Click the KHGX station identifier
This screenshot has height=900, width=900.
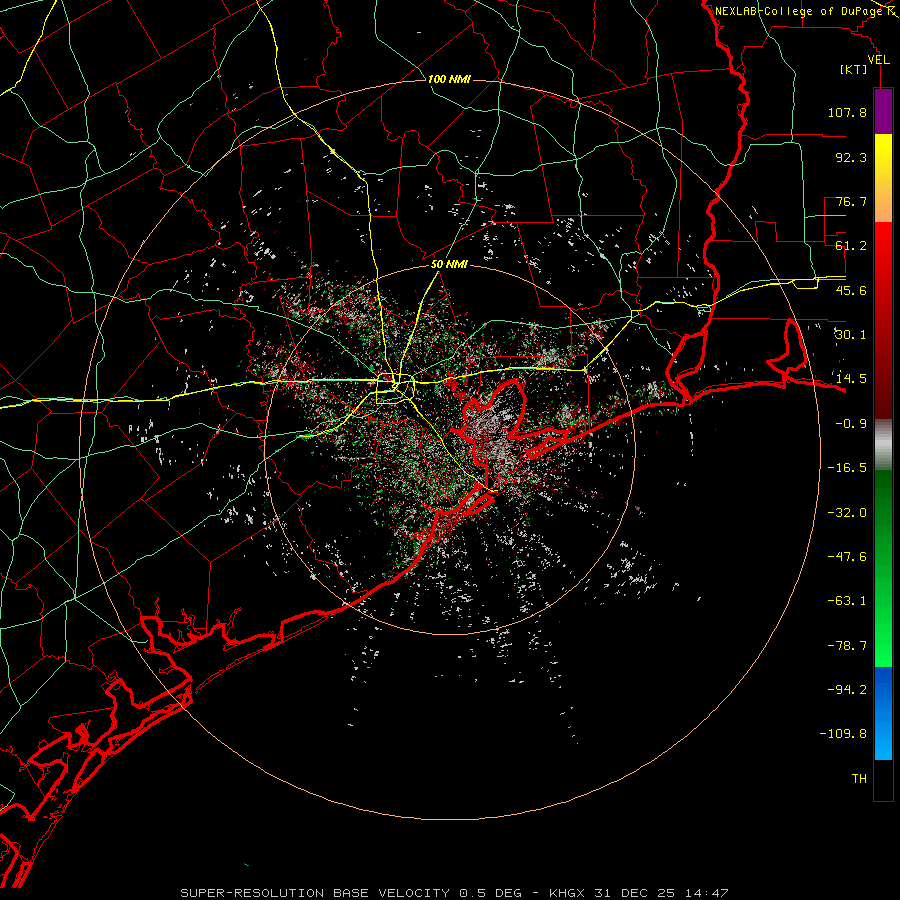point(567,893)
